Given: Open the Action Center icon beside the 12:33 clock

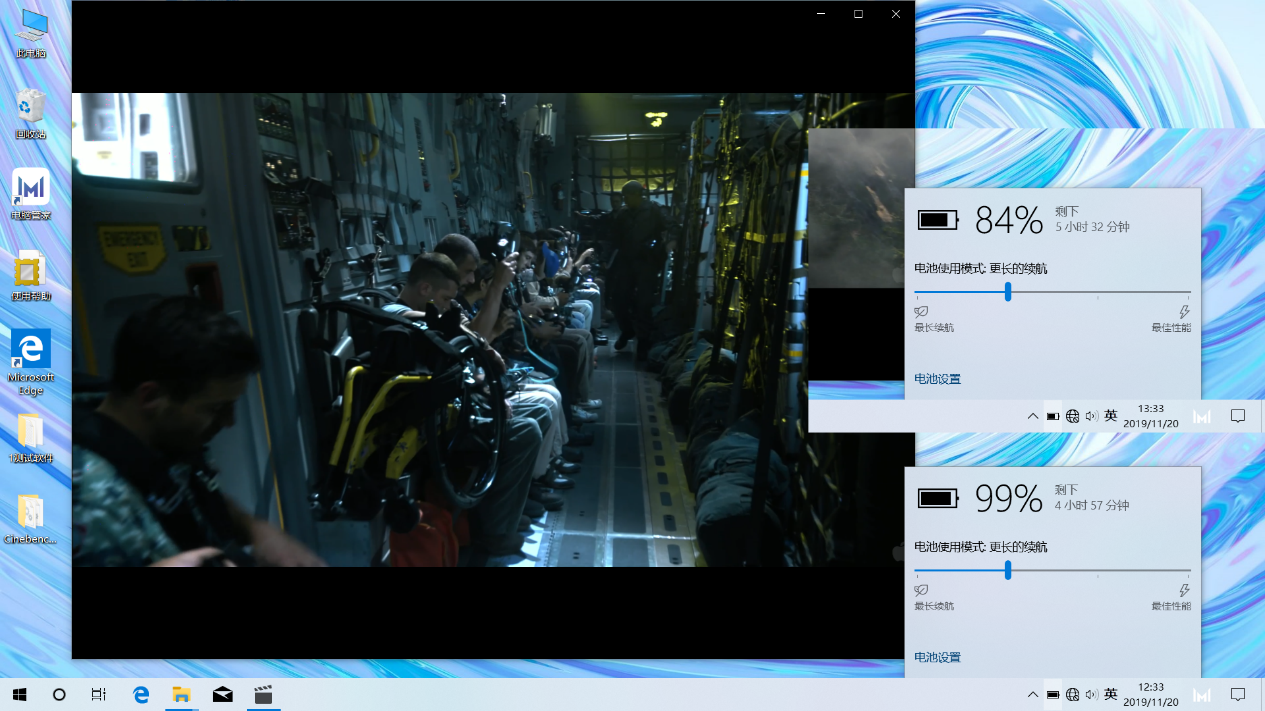Looking at the screenshot, I should coord(1237,695).
